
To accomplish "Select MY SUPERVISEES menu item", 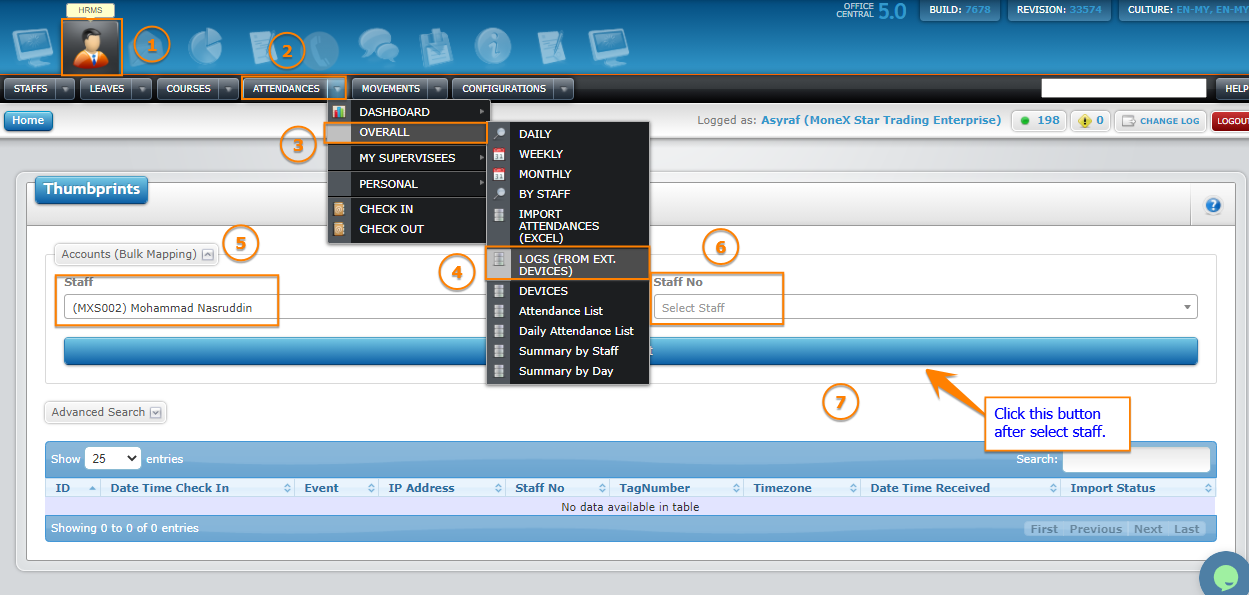I will coord(407,158).
